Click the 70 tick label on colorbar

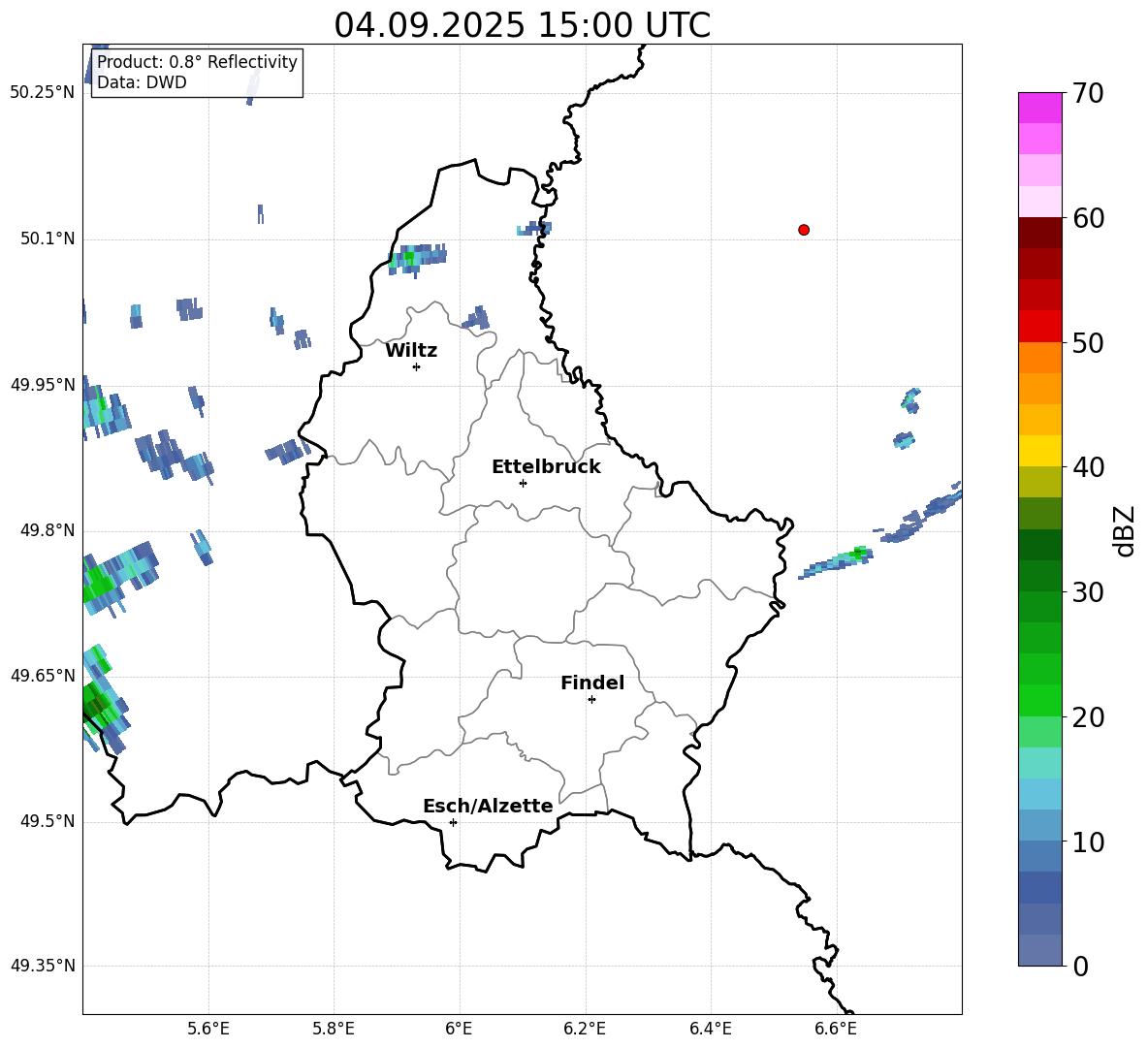click(1087, 93)
